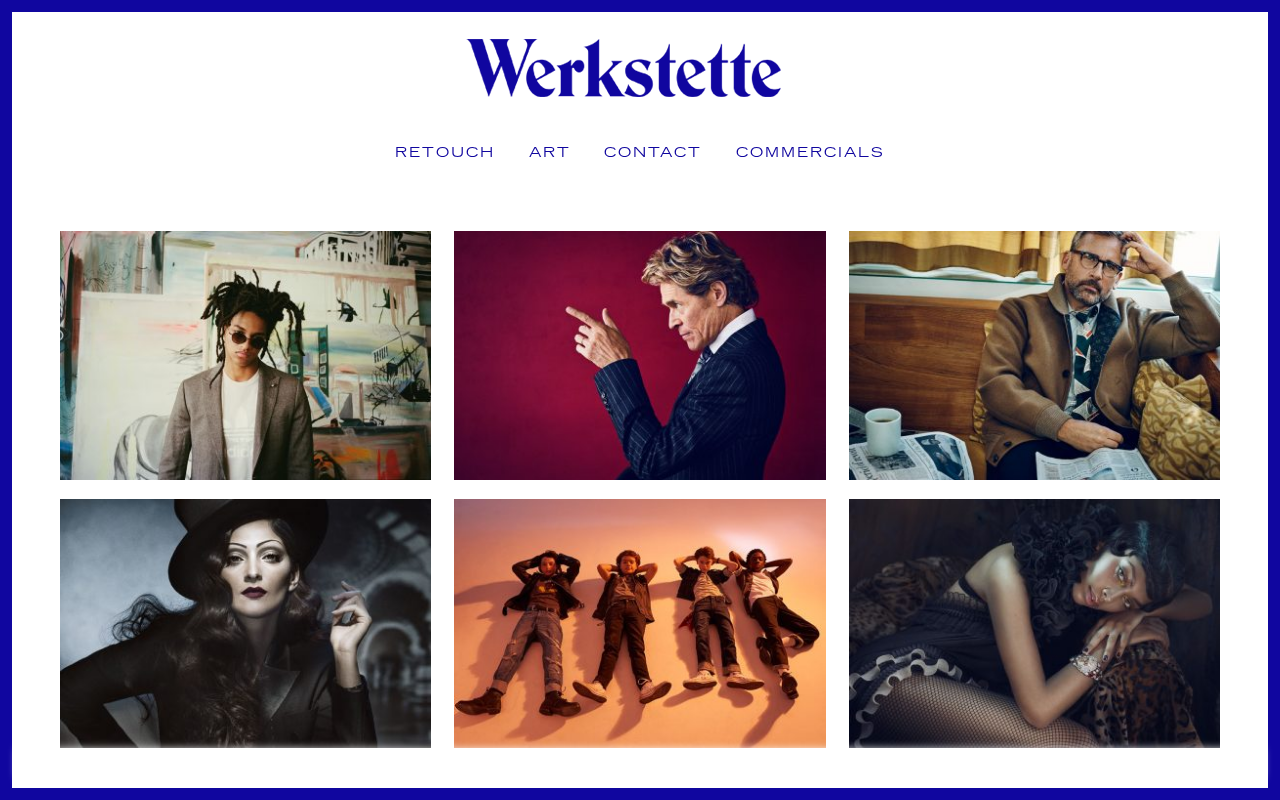This screenshot has height=800, width=1280.
Task: Open the photo of the dreadlocked person with paintings
Action: click(245, 355)
